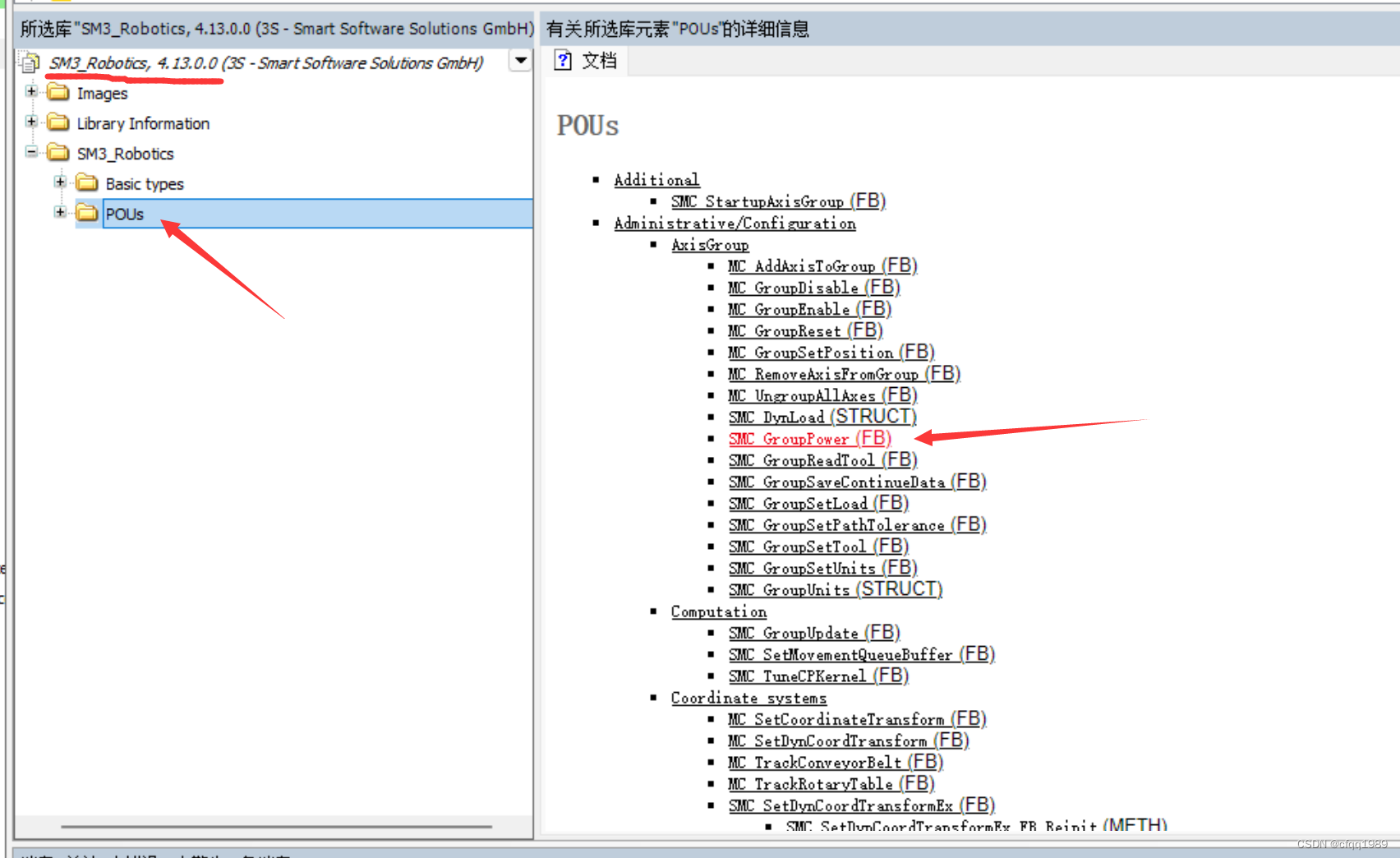Click the Images folder icon

(x=58, y=92)
